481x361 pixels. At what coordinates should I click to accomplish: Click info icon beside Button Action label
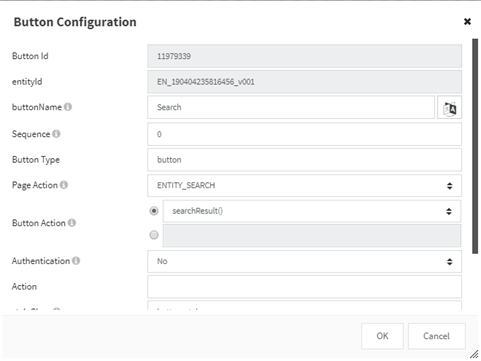(x=72, y=223)
